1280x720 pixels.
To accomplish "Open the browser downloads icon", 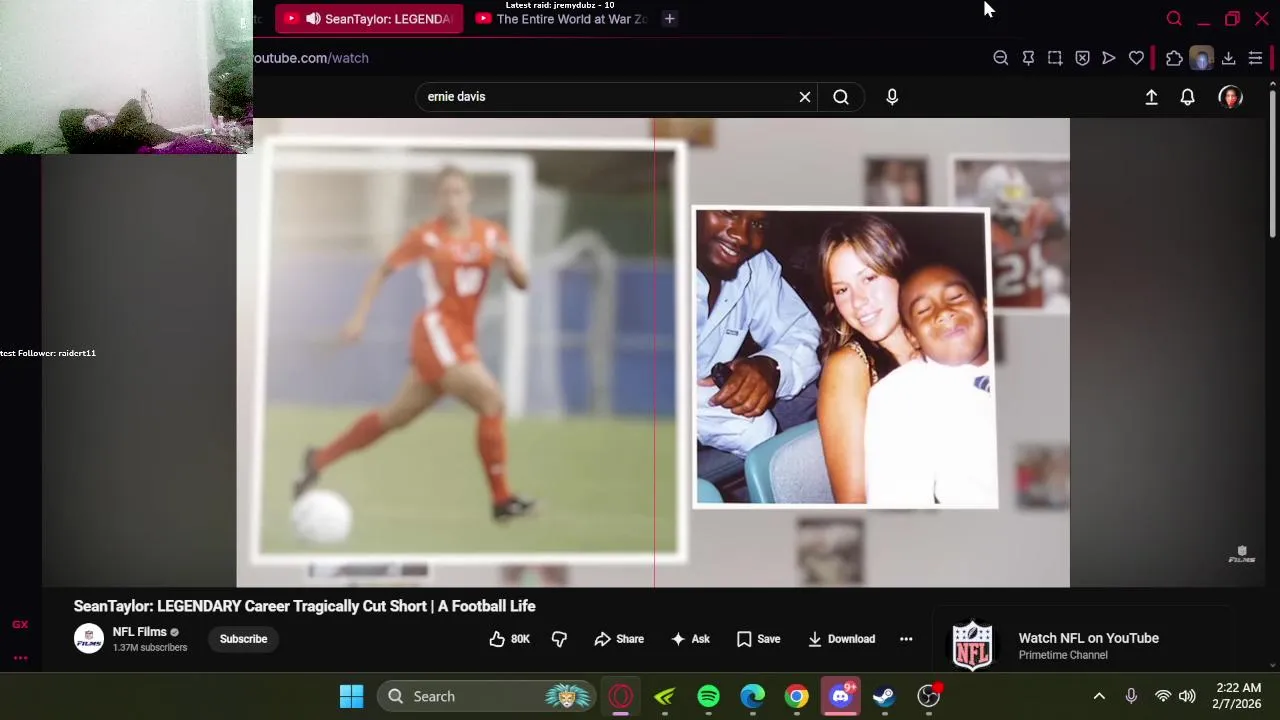I will (1228, 58).
